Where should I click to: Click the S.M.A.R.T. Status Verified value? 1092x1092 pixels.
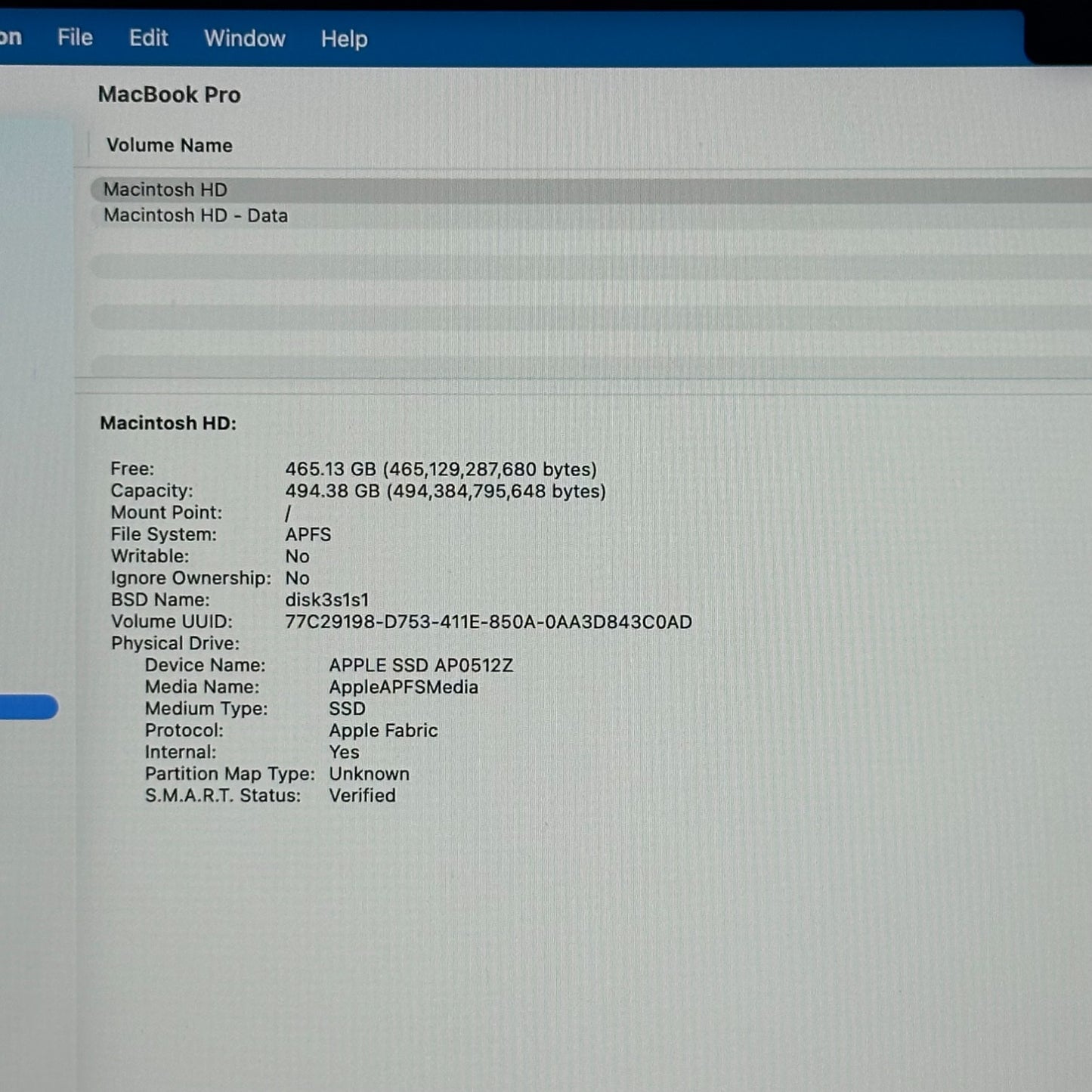[x=362, y=796]
